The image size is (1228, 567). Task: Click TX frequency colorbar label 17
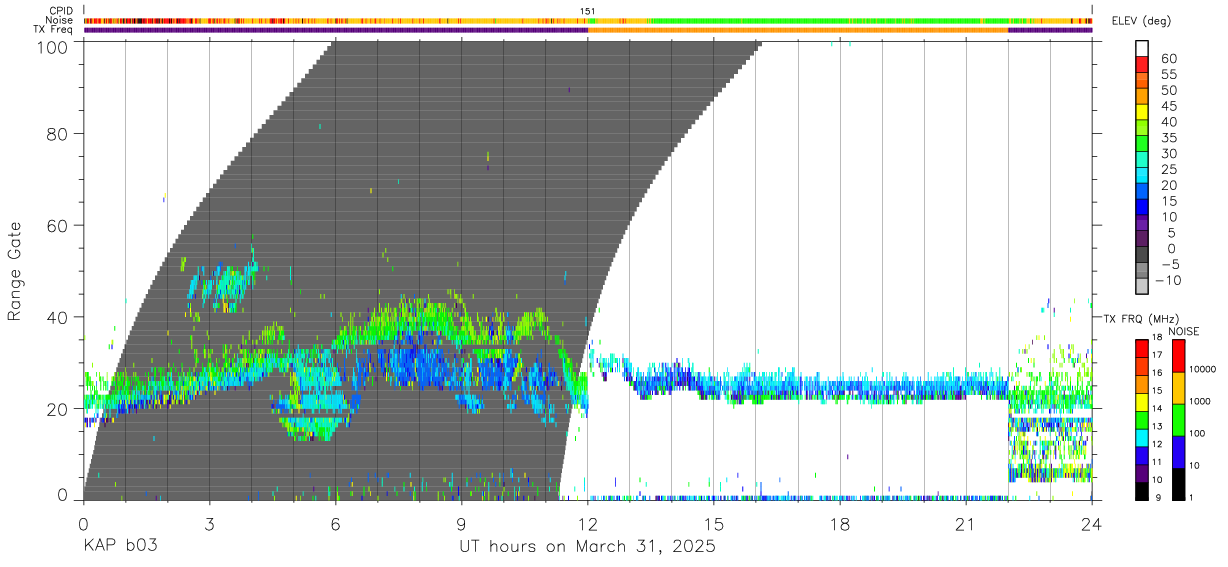point(1158,354)
